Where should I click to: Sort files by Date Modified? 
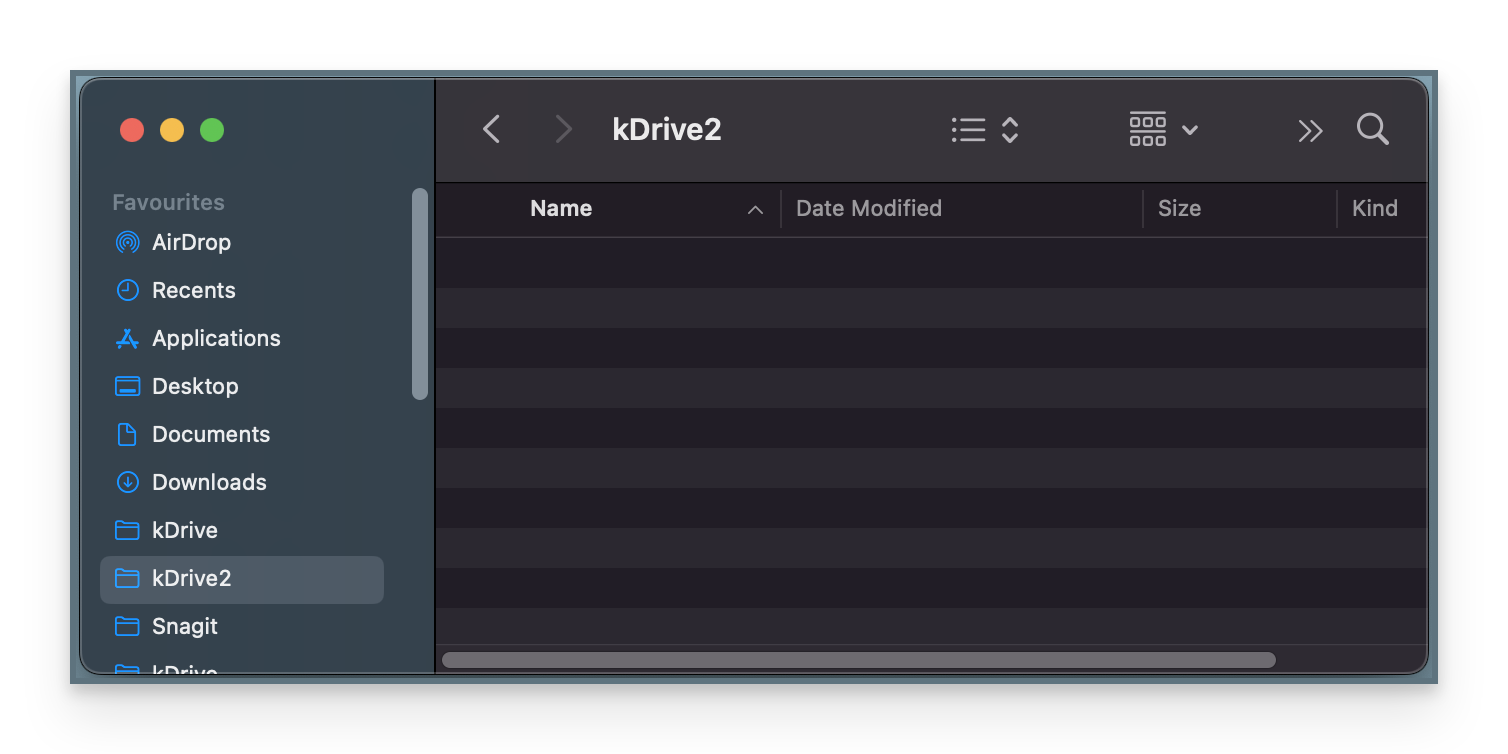[868, 208]
